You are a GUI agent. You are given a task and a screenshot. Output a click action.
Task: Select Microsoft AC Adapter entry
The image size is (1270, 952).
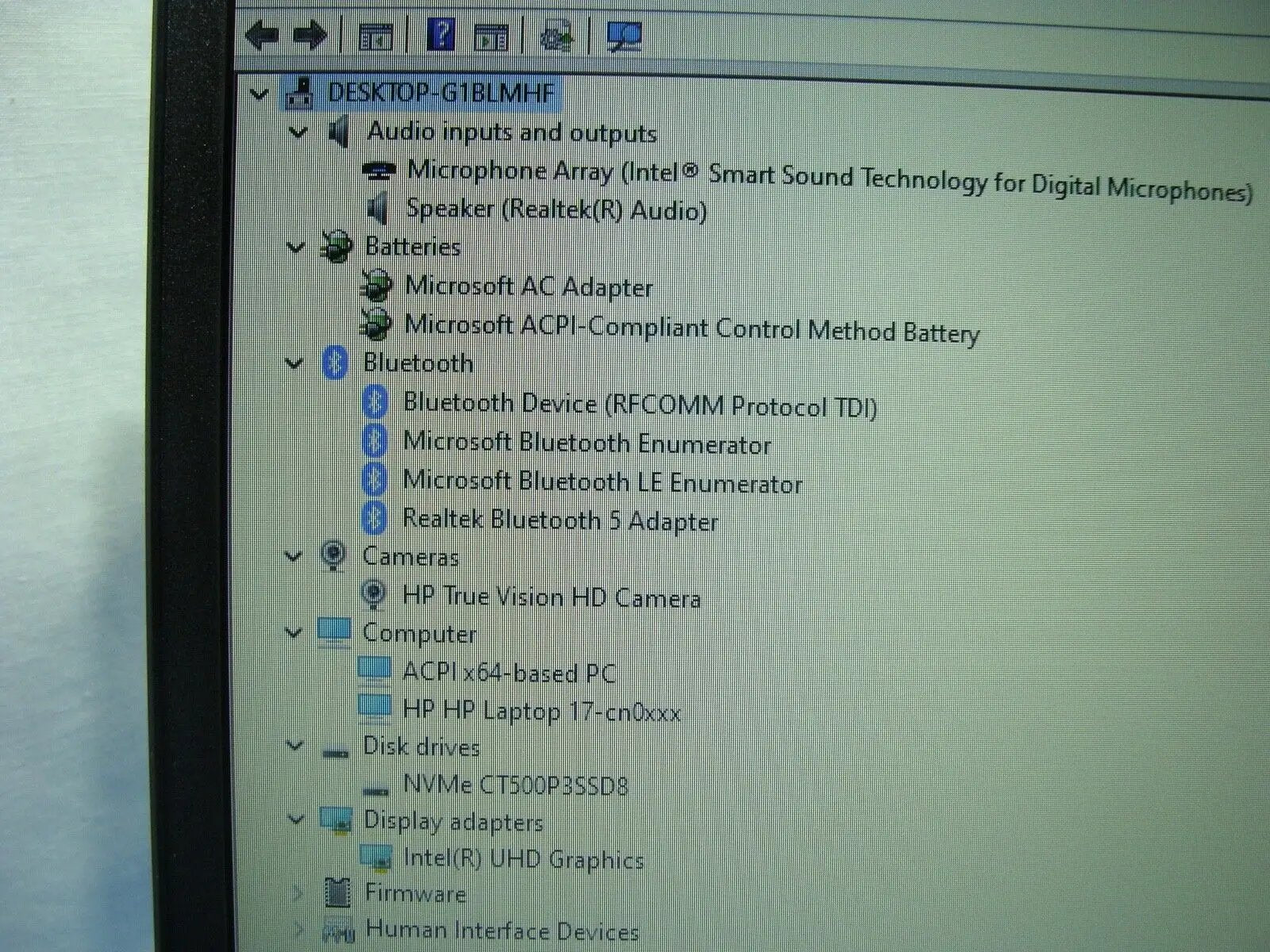pyautogui.click(x=529, y=286)
